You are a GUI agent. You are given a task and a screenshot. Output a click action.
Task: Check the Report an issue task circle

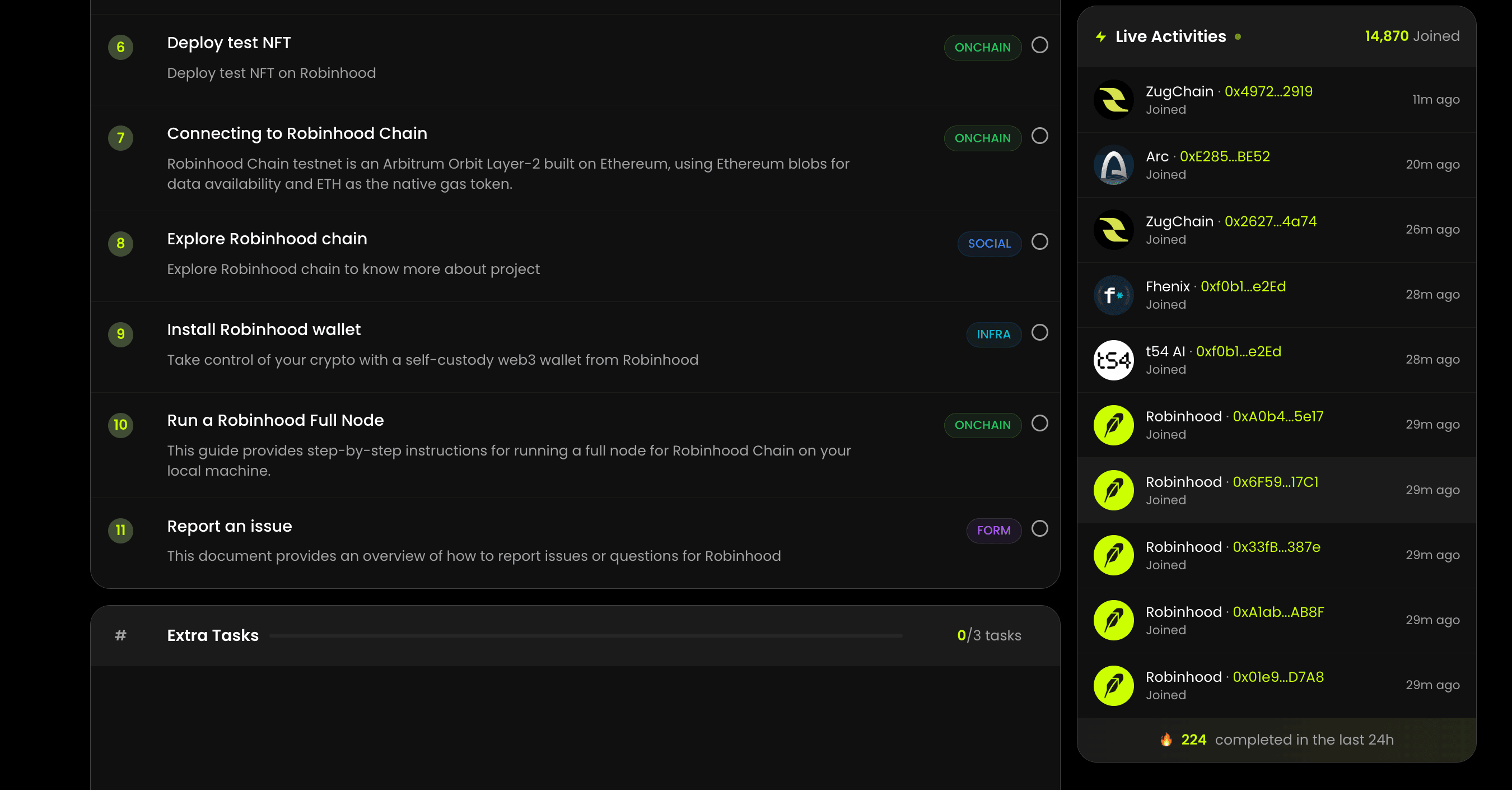click(1039, 528)
